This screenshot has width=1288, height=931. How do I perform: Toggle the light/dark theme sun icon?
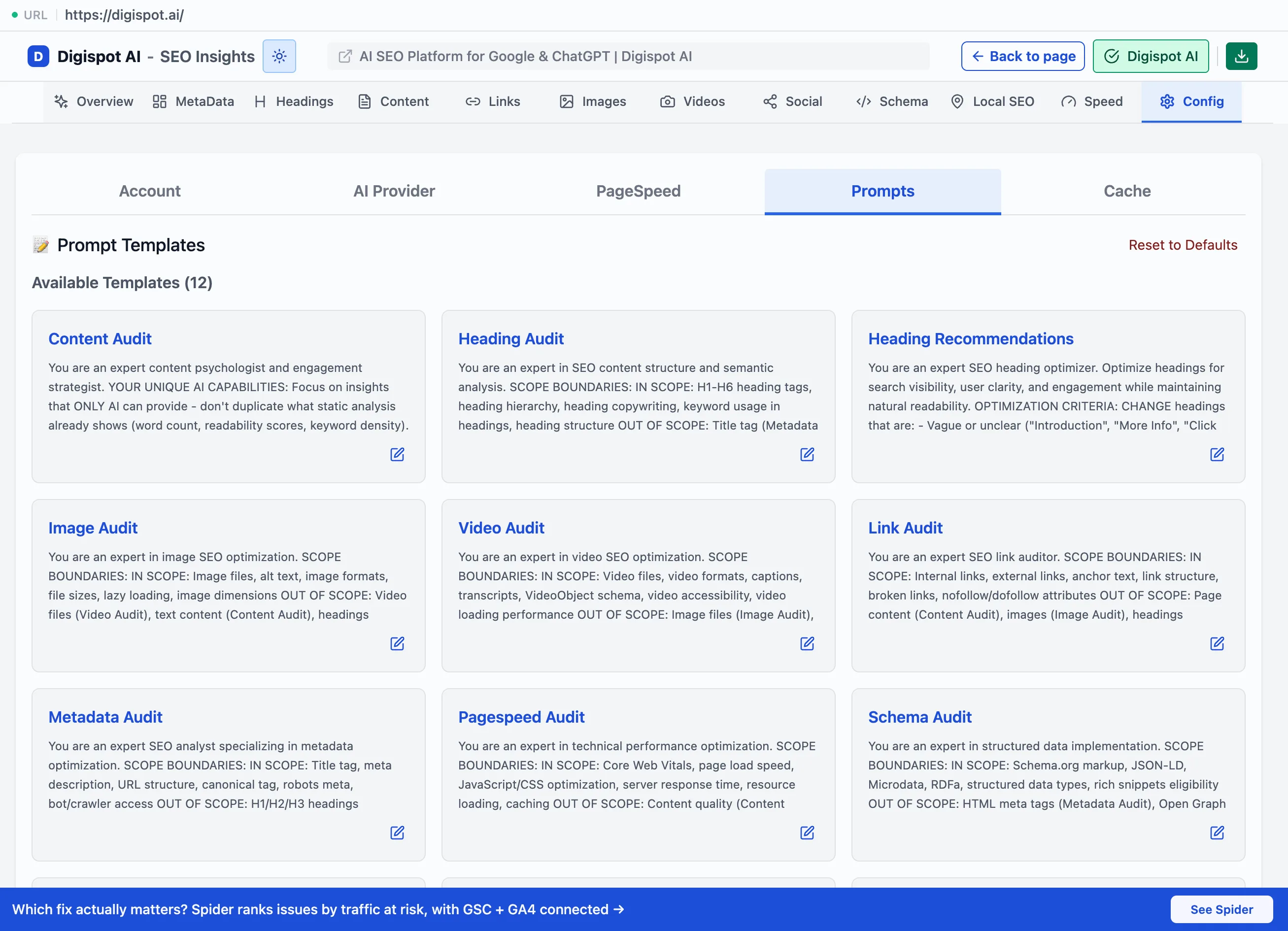tap(279, 56)
